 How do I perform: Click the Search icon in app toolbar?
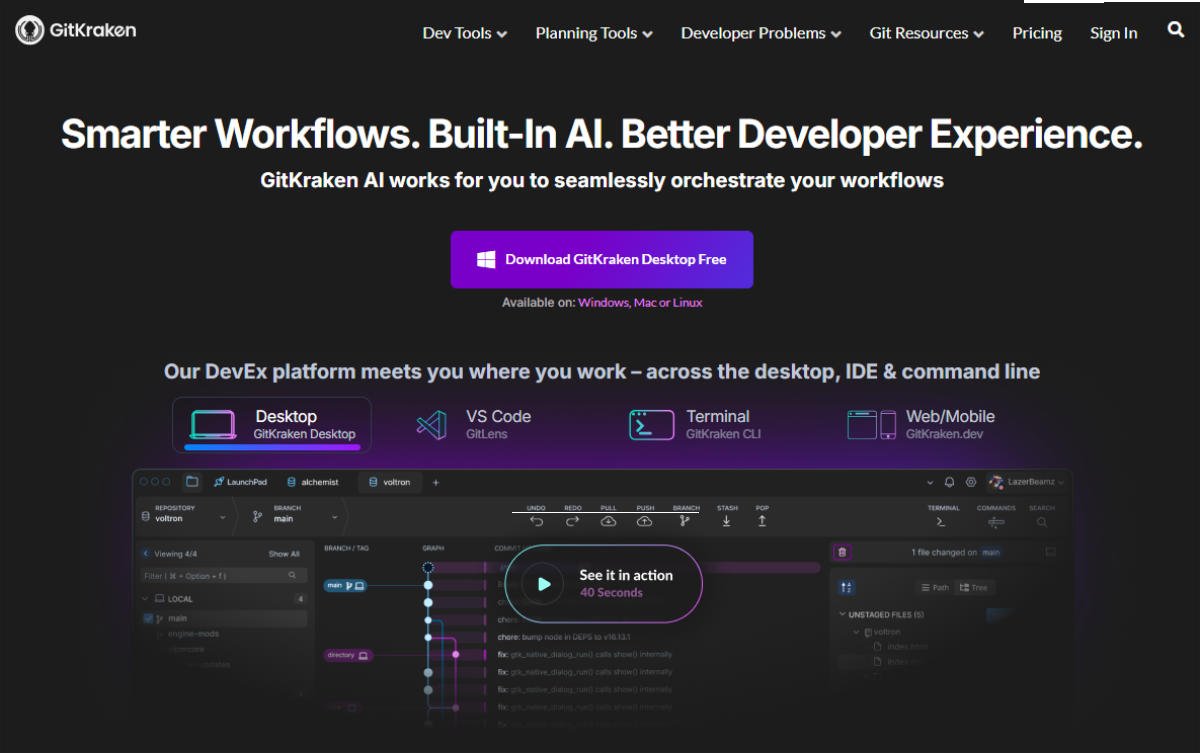point(1042,522)
